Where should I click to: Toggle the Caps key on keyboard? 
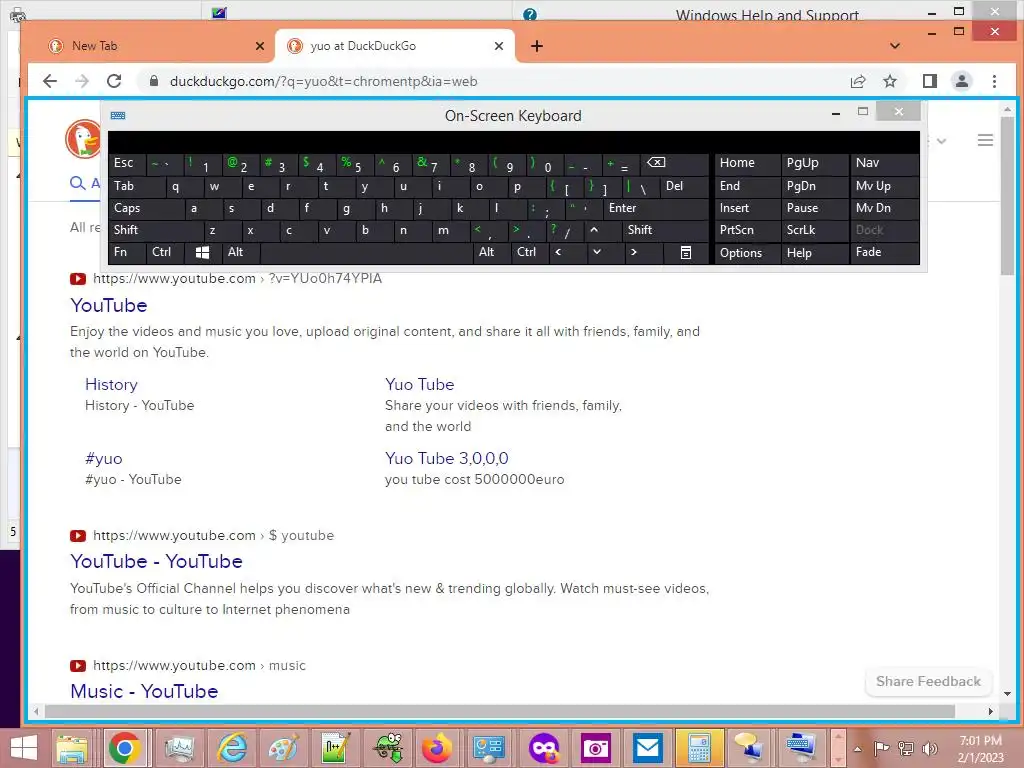[146, 208]
